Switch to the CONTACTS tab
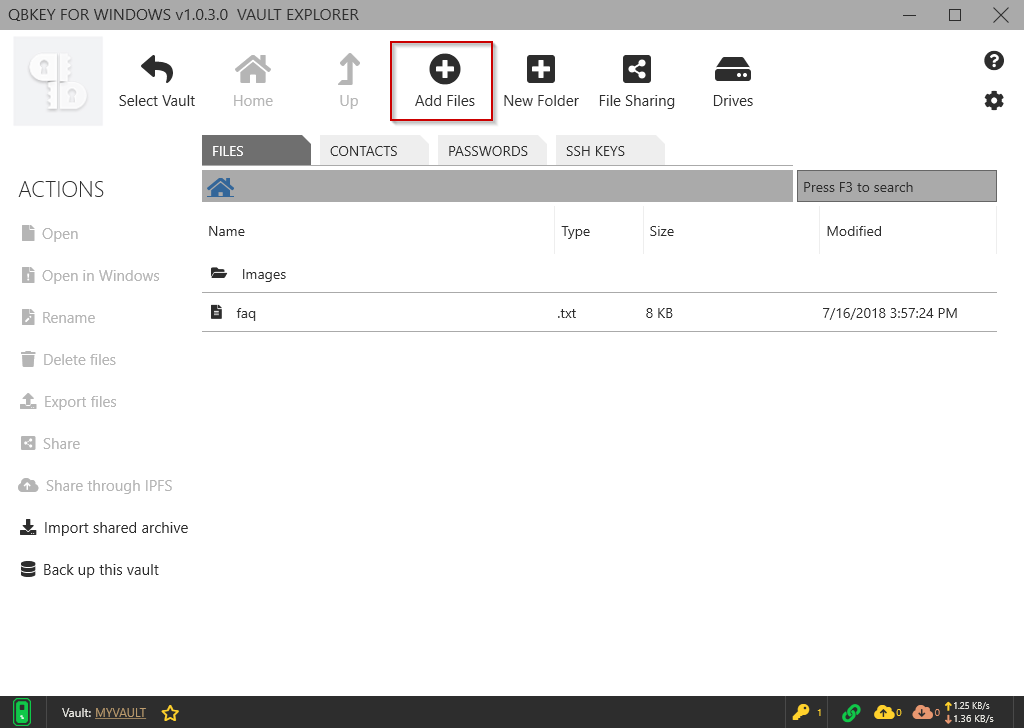Image resolution: width=1024 pixels, height=728 pixels. (374, 150)
